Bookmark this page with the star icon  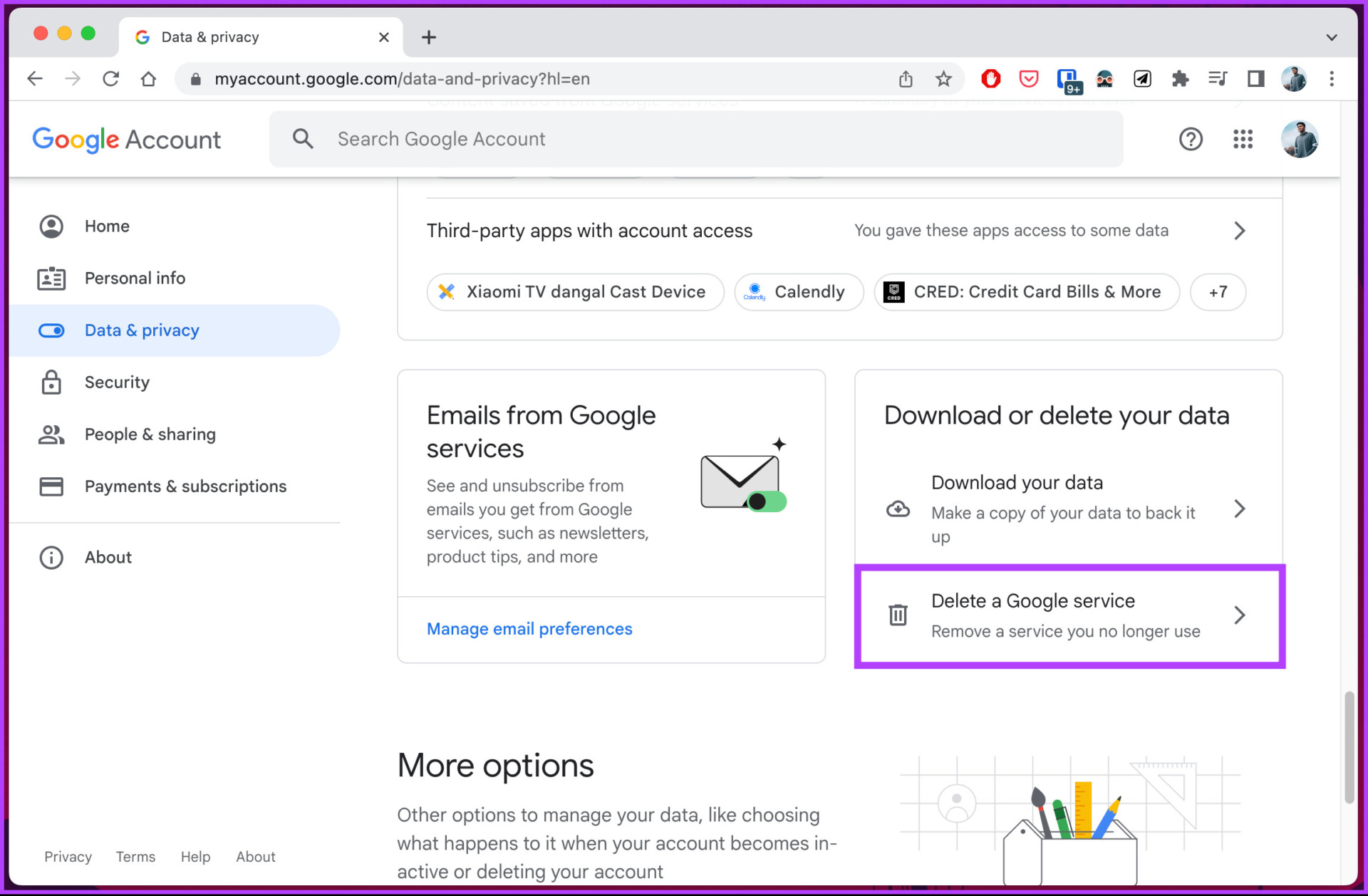pos(943,78)
